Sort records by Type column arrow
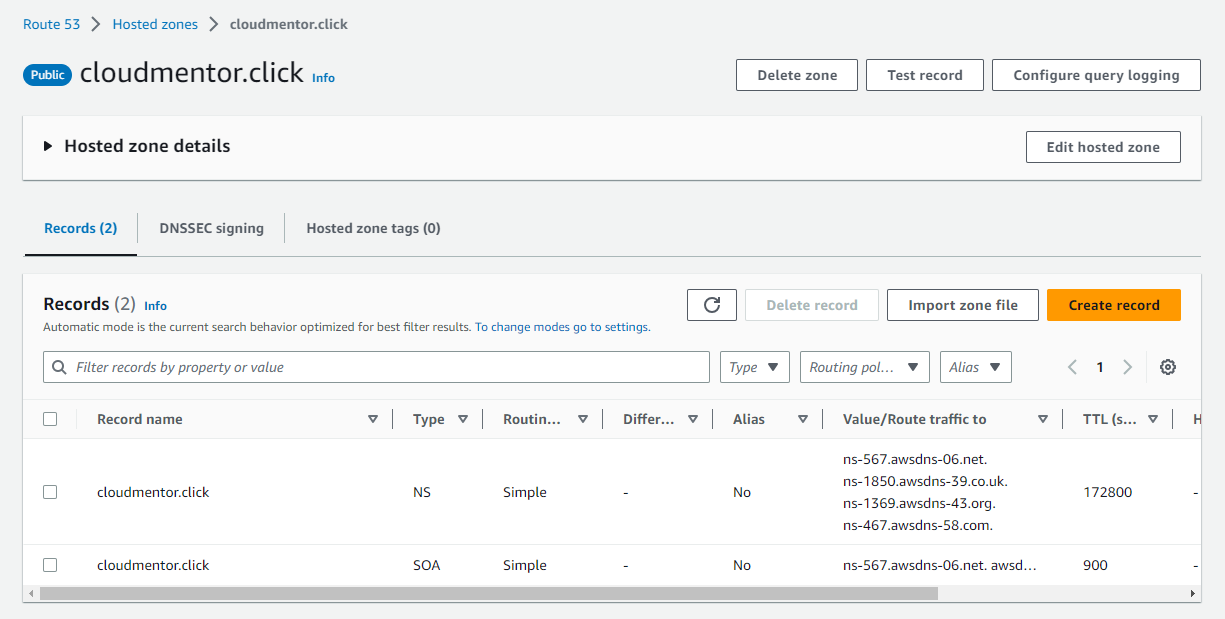1225x619 pixels. [x=463, y=419]
